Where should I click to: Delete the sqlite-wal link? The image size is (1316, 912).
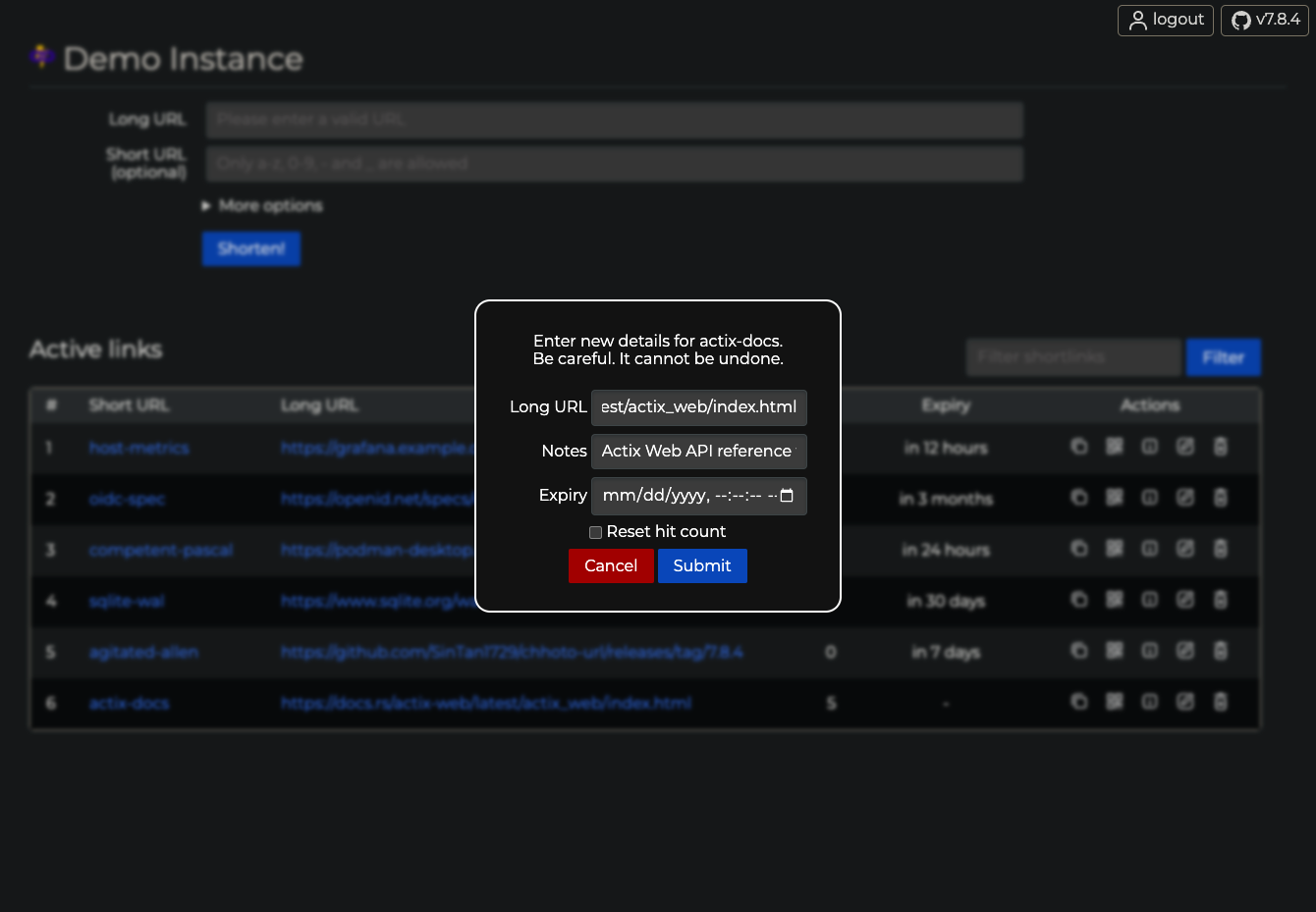pos(1221,600)
